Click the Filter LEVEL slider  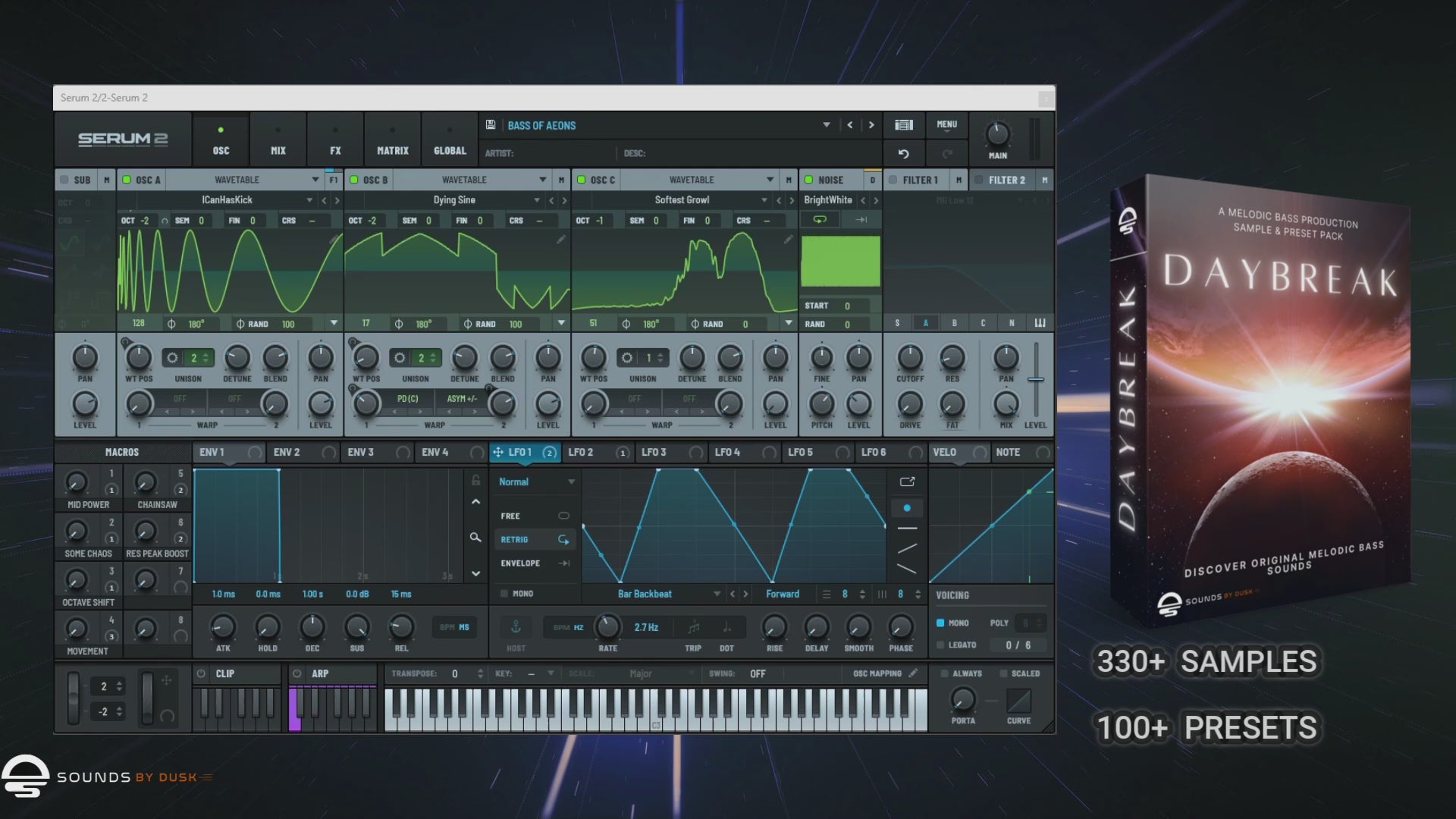point(1036,379)
